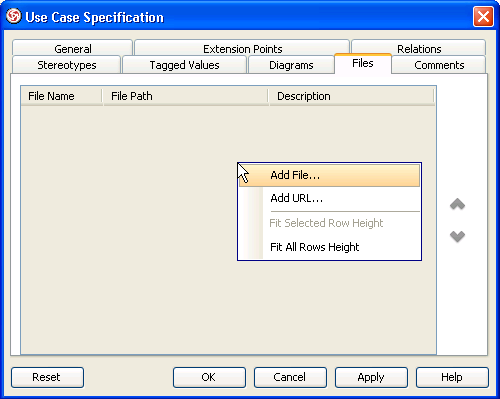Click the Description column header
This screenshot has height=399, width=500.
coord(352,96)
